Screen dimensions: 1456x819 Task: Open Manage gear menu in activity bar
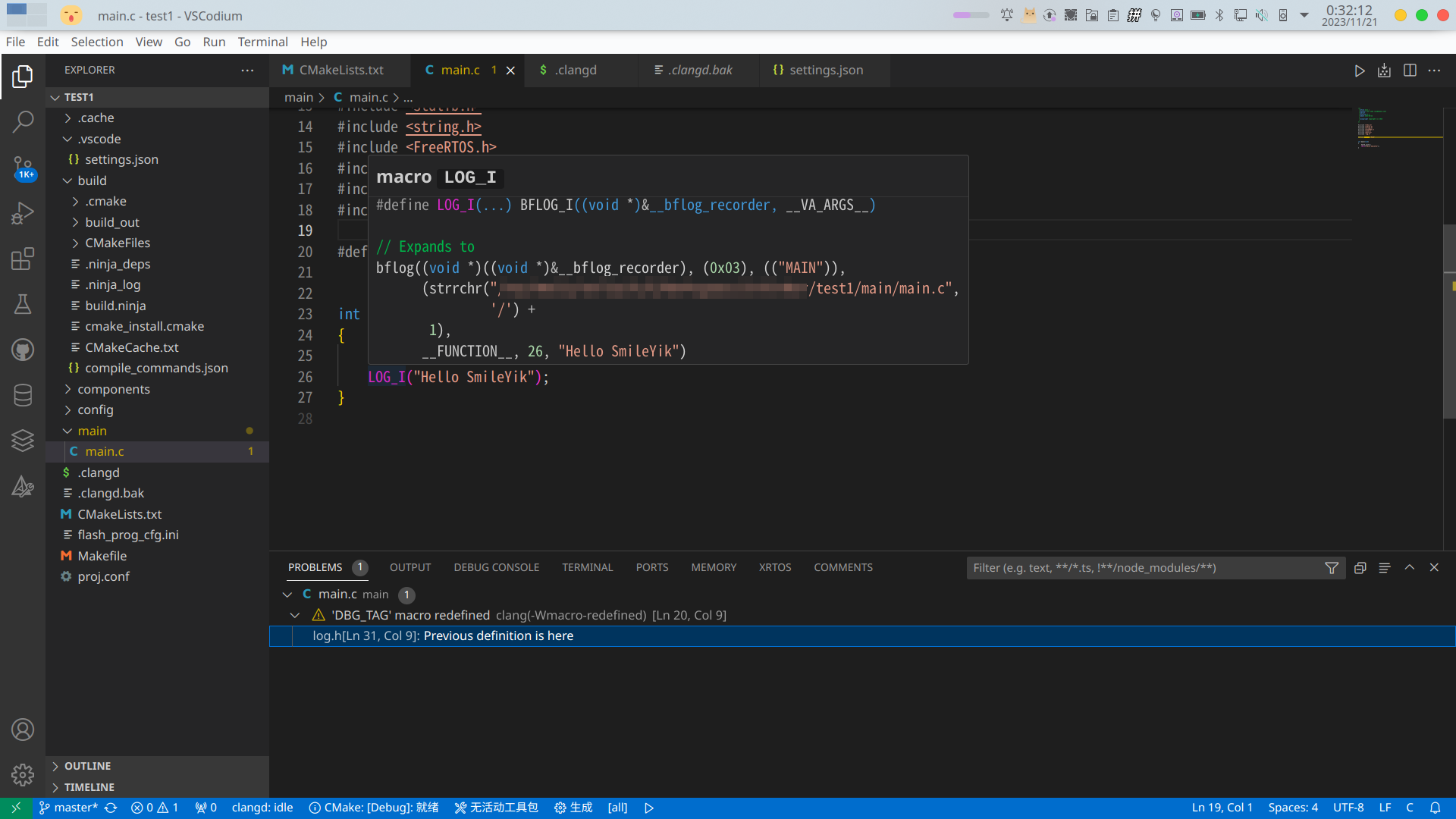point(23,775)
